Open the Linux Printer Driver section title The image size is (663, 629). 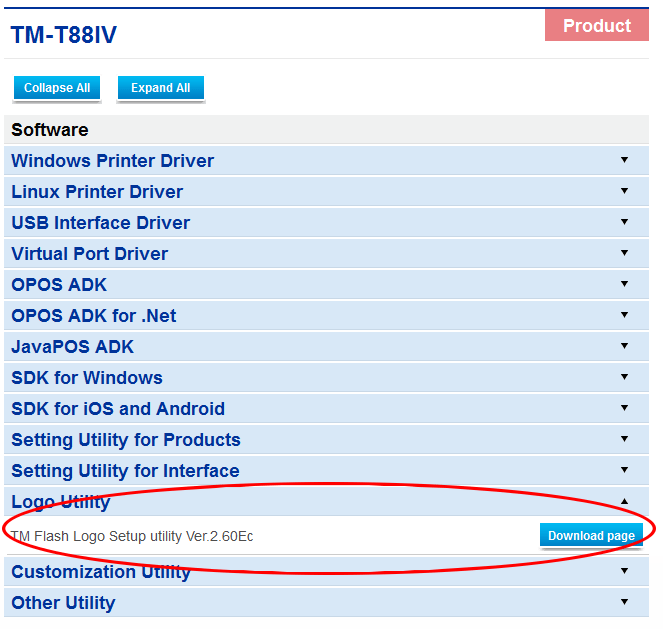(x=97, y=192)
